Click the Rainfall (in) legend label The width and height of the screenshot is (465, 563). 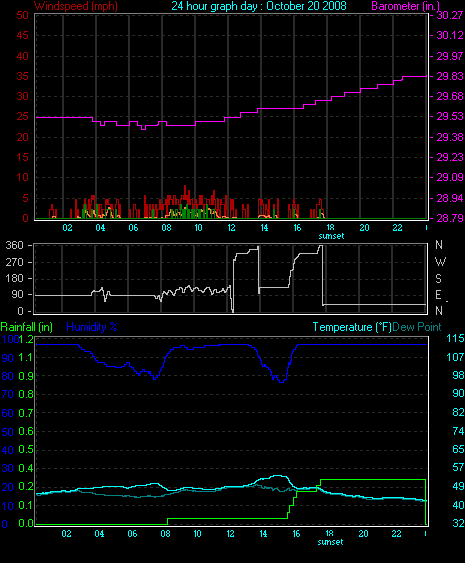(x=27, y=327)
